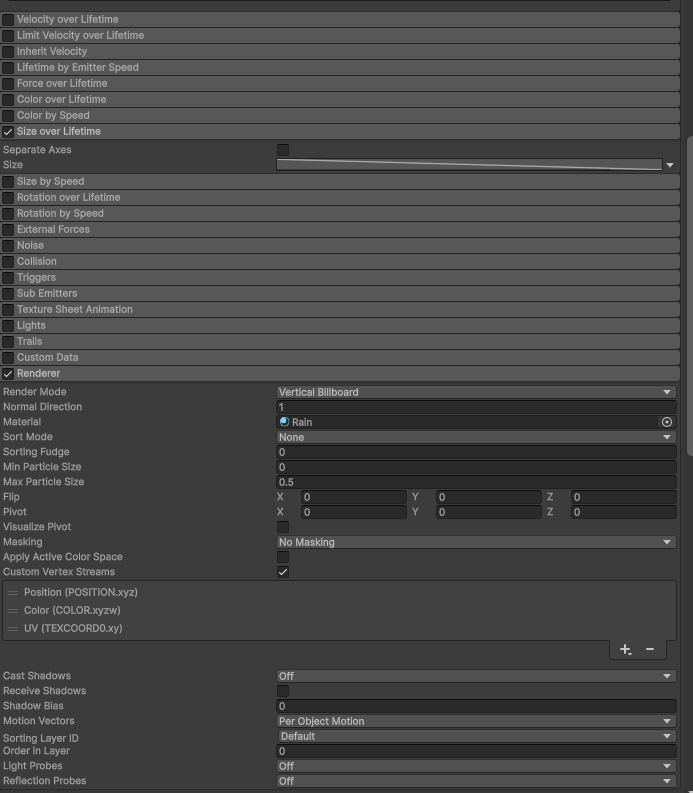Toggle the Separate Axes checkbox
693x793 pixels.
coord(283,150)
